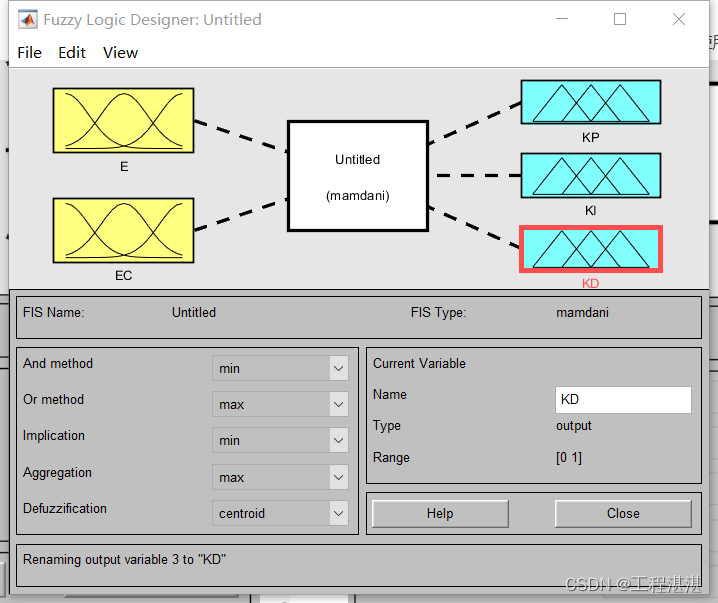Select the KI output variable block
718x603 pixels.
[x=591, y=175]
